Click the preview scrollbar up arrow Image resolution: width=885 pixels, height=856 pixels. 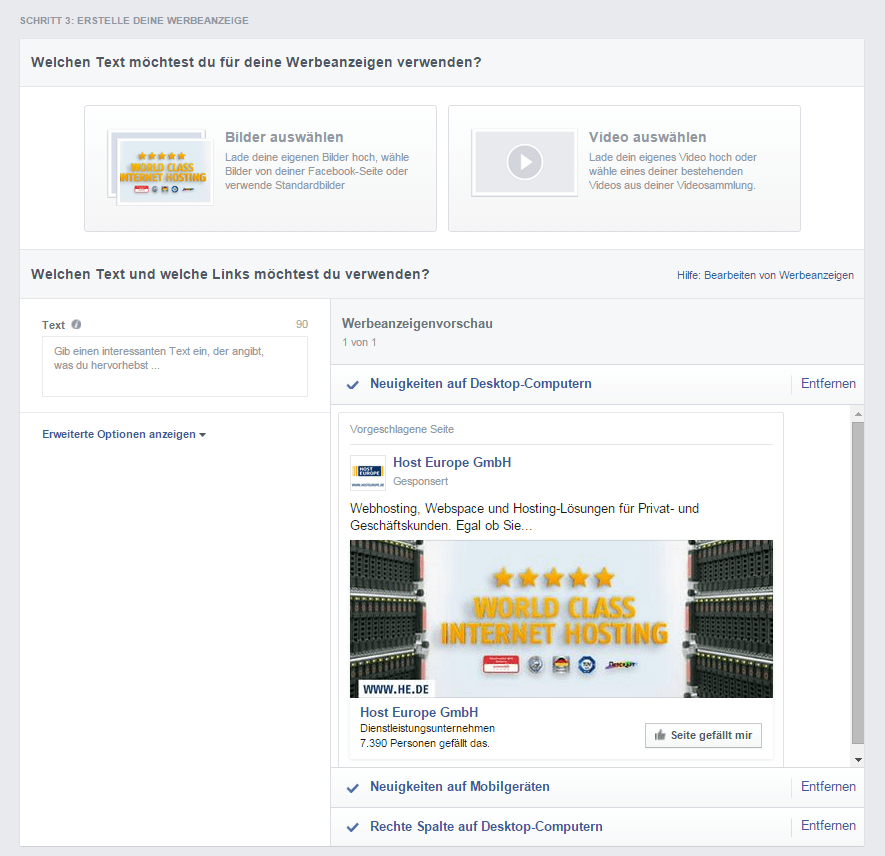click(858, 414)
